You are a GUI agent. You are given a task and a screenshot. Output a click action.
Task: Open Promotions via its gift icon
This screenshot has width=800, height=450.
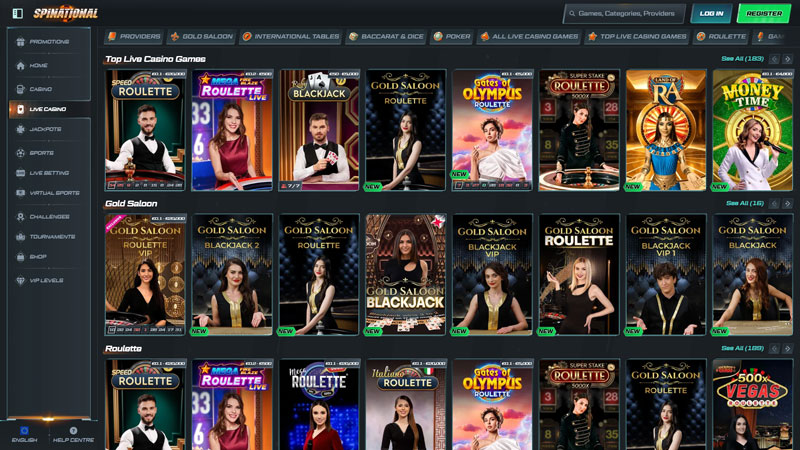coord(20,42)
